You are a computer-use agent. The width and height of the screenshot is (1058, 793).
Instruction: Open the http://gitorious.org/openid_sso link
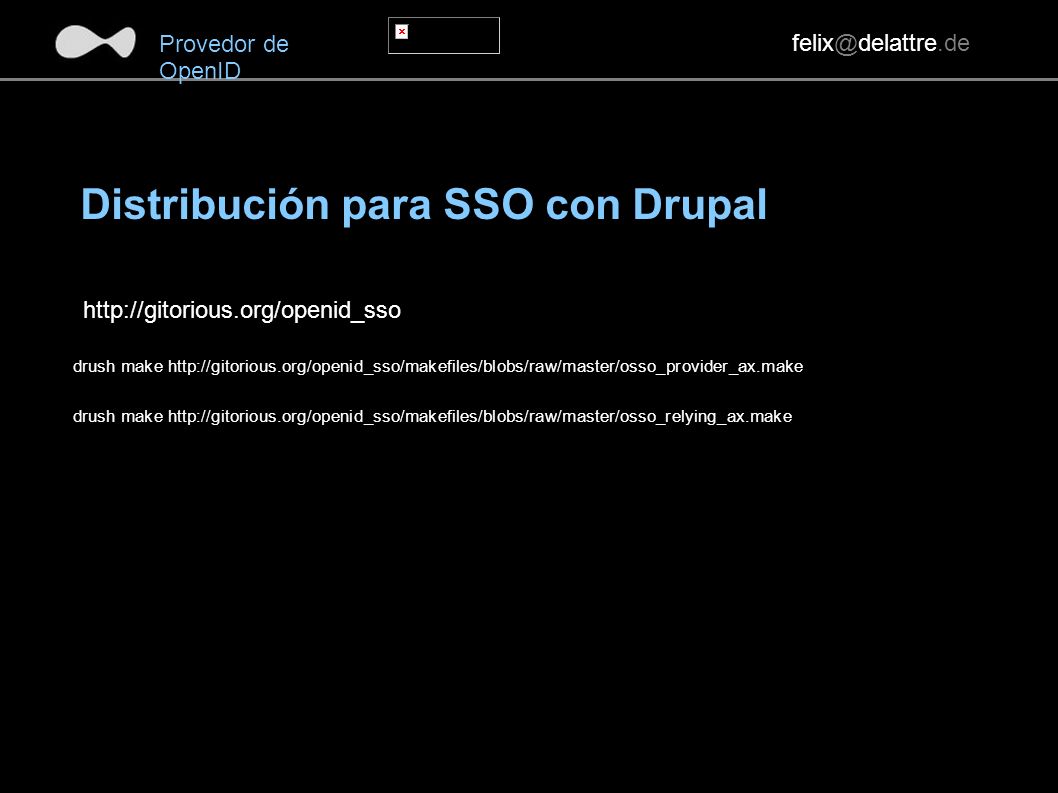pos(242,310)
